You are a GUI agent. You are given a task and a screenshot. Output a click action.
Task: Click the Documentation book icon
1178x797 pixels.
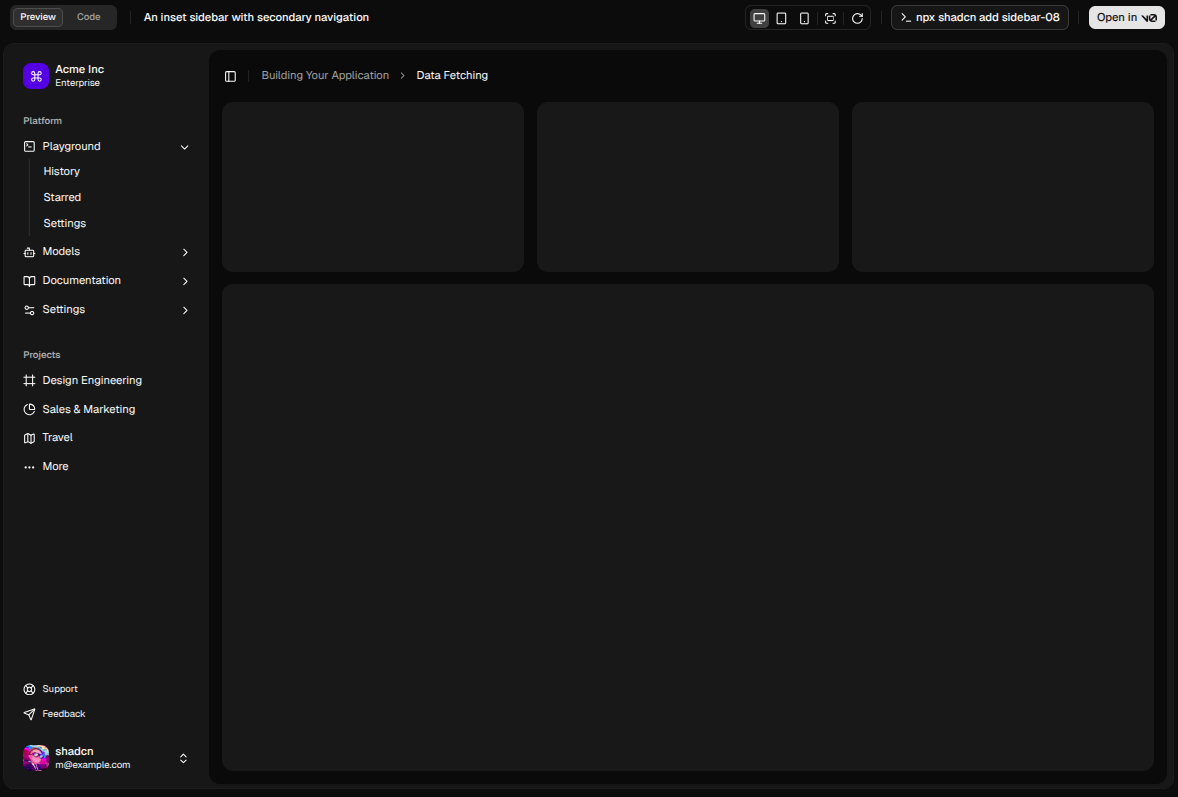tap(28, 280)
